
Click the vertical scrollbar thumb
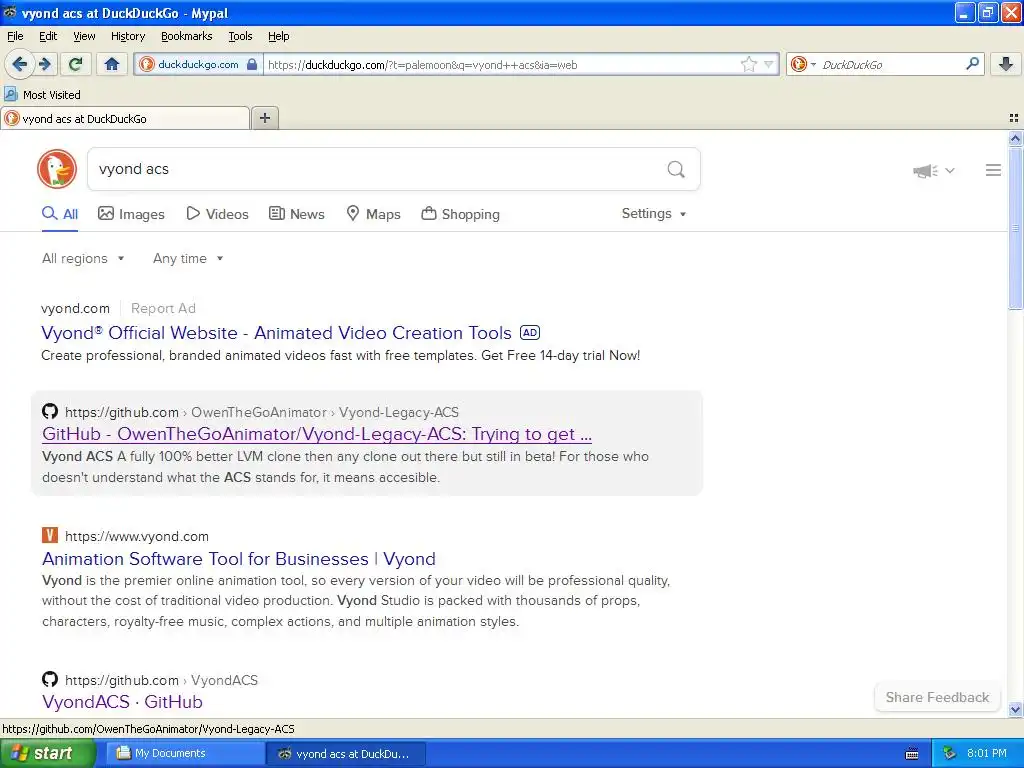(x=1015, y=228)
